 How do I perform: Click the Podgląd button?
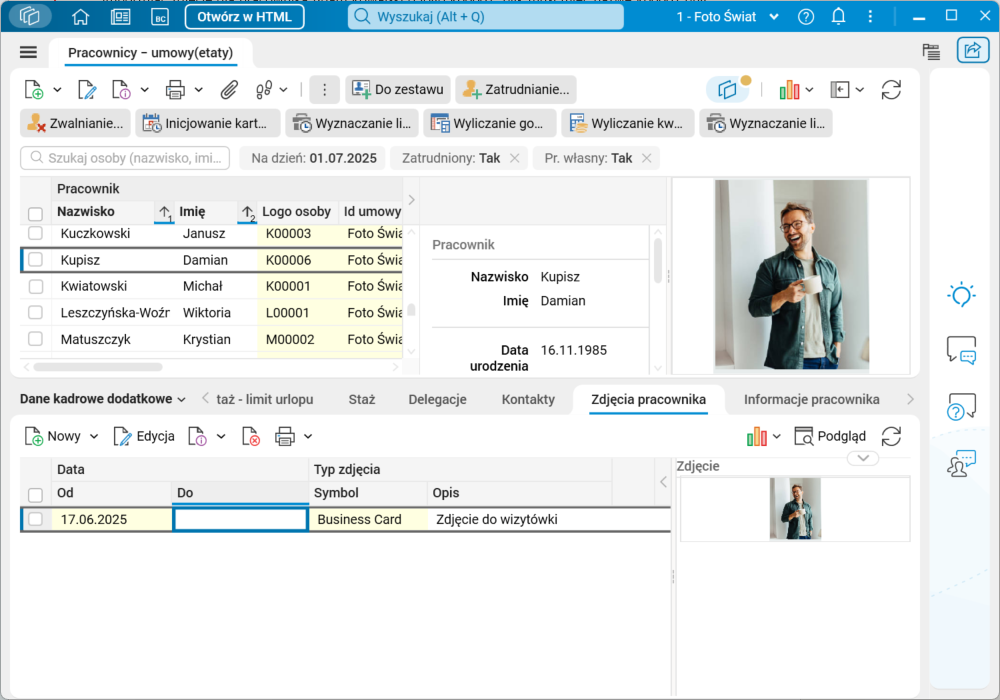(830, 437)
